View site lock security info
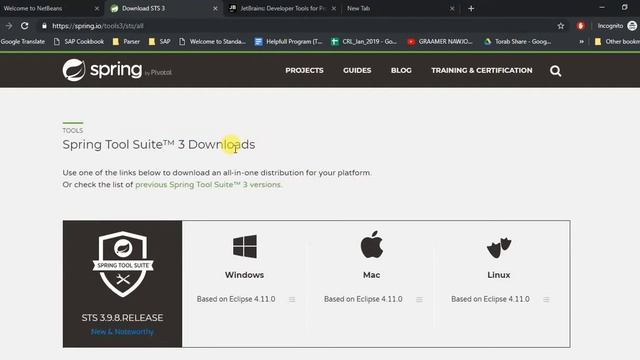640x360 pixels. [44, 26]
